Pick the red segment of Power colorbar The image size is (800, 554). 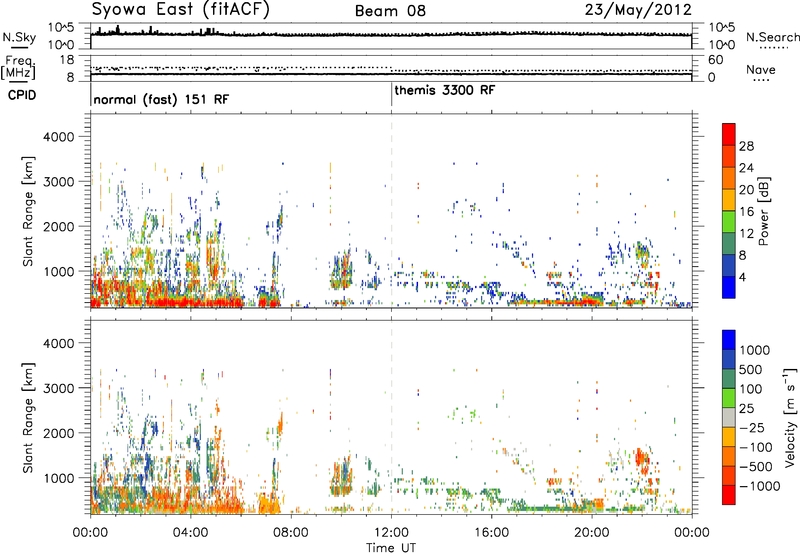coord(729,135)
